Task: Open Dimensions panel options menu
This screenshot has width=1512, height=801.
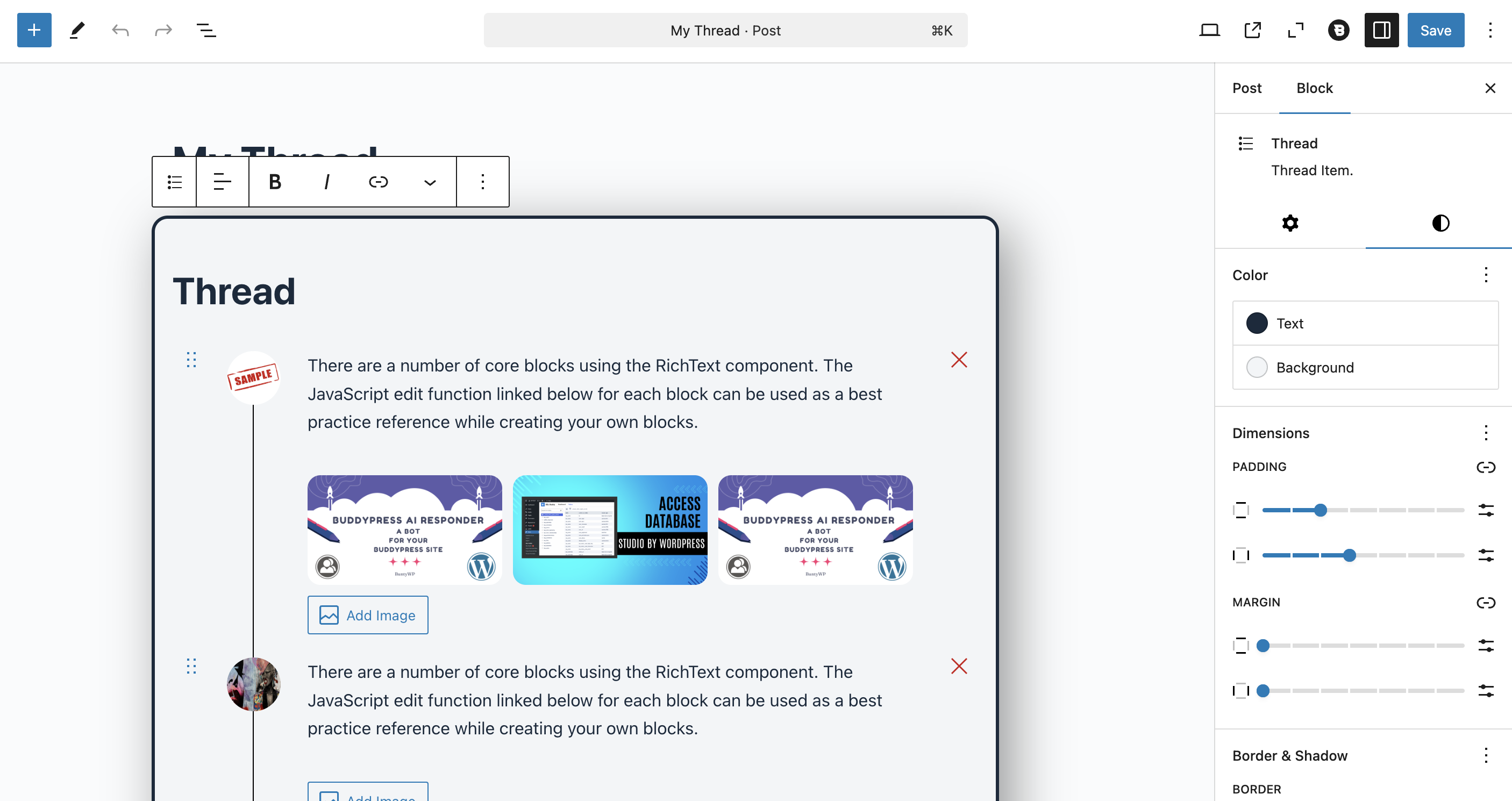Action: point(1486,433)
